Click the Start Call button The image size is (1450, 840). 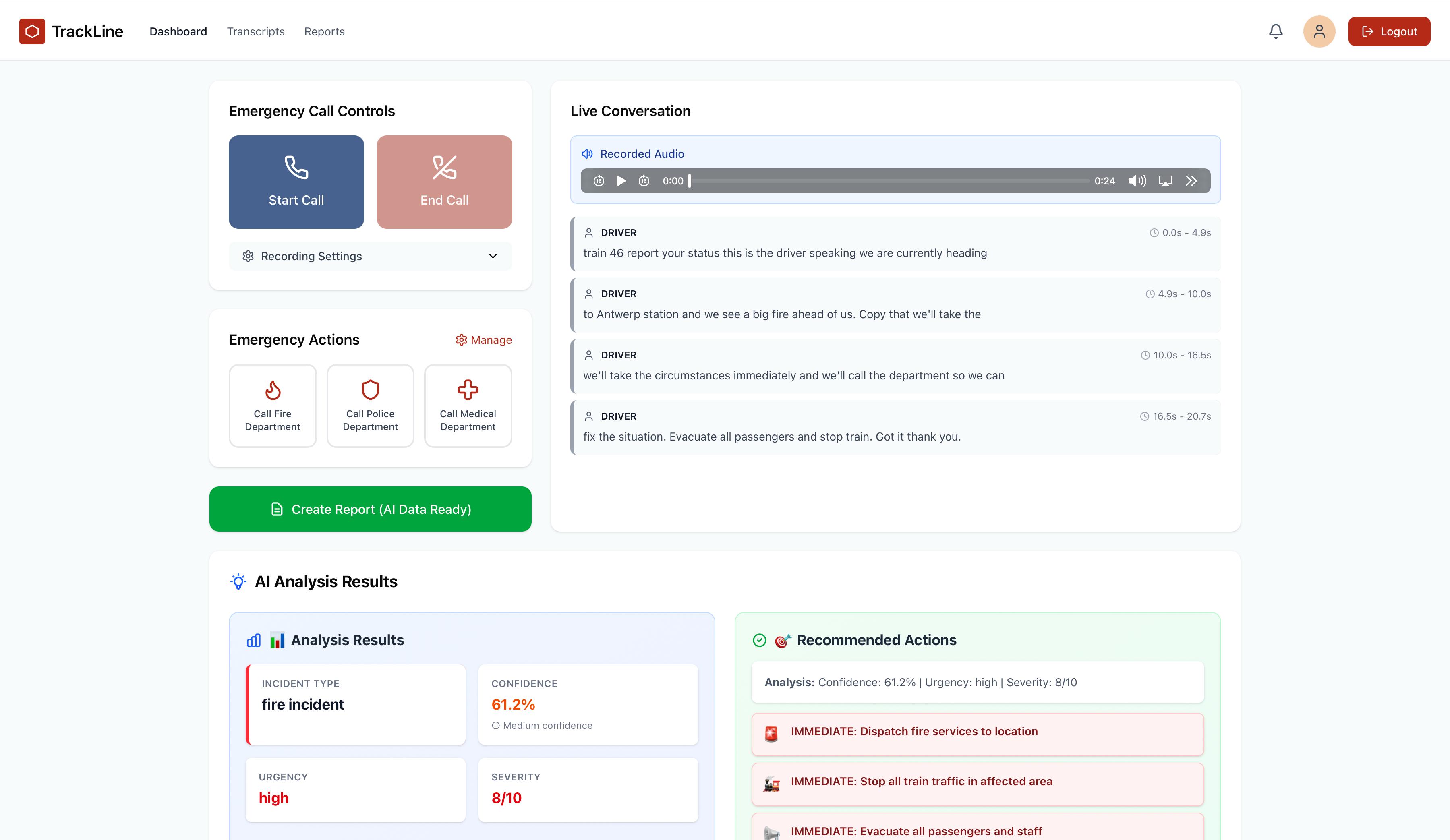click(296, 182)
